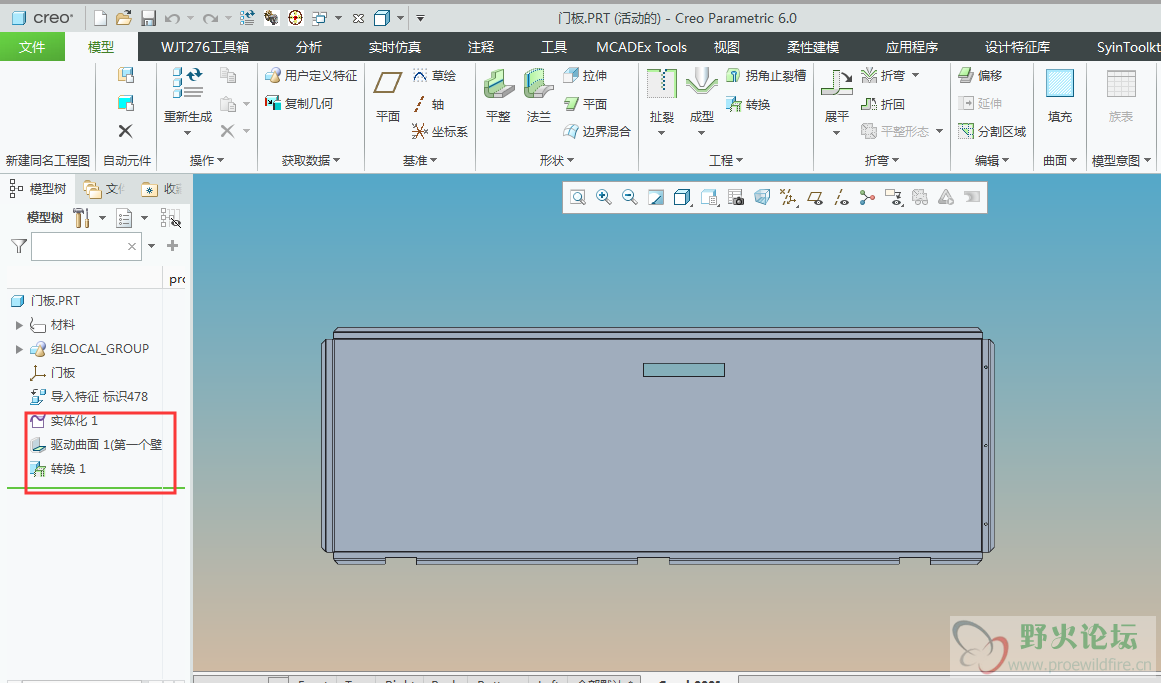Click the Rip (扯裂) button
1161x683 pixels.
(x=661, y=101)
